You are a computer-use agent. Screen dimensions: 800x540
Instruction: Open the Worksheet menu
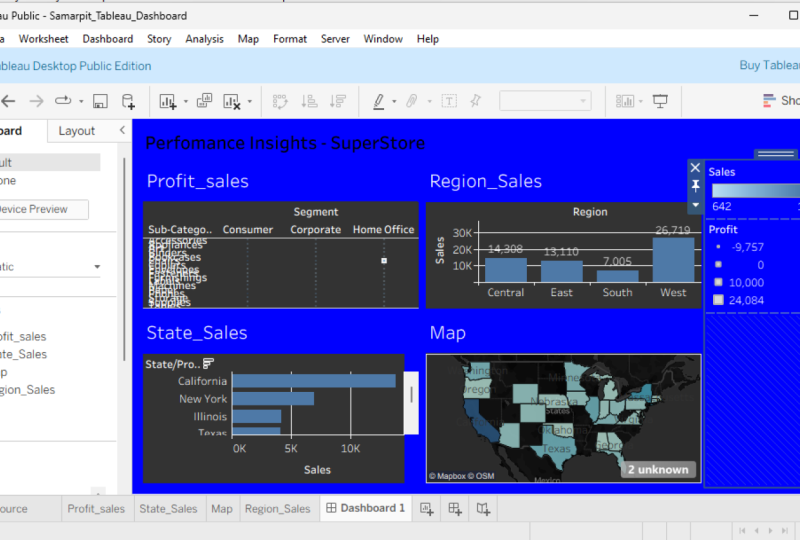click(43, 39)
